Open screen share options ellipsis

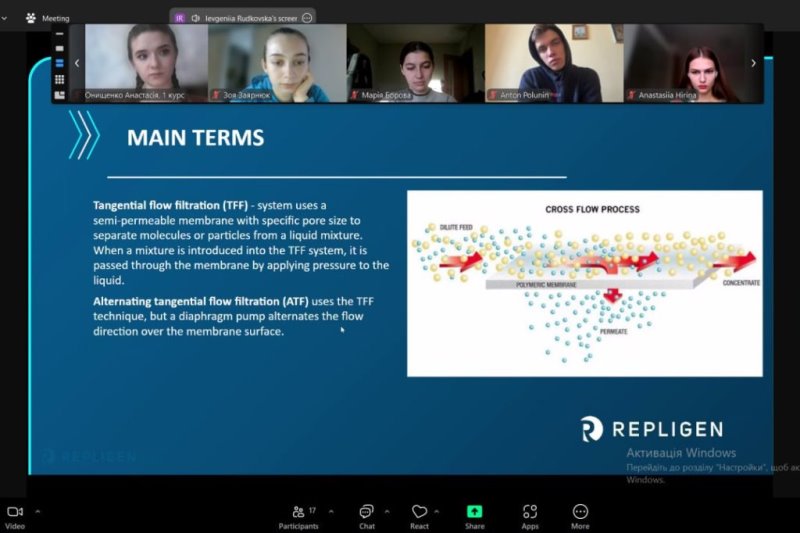(x=307, y=18)
